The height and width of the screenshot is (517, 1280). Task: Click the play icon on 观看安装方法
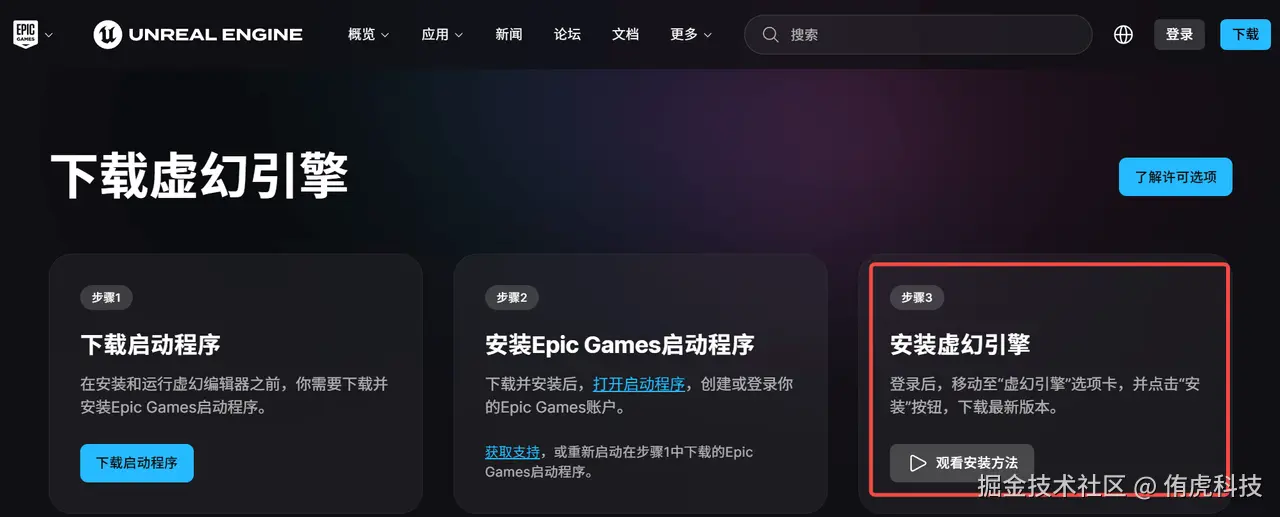pos(917,463)
